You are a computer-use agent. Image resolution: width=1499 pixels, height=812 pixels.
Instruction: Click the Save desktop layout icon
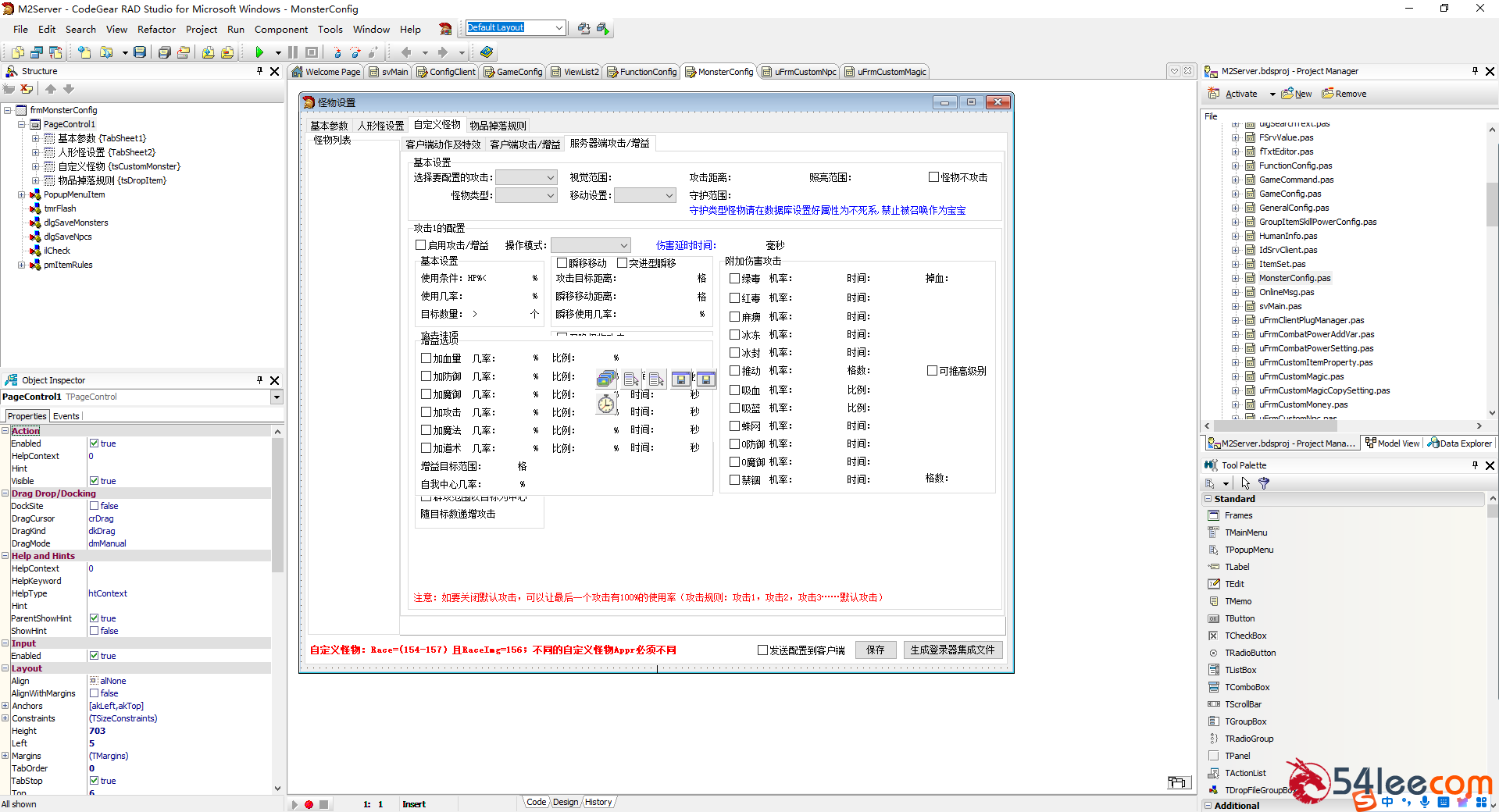click(584, 28)
